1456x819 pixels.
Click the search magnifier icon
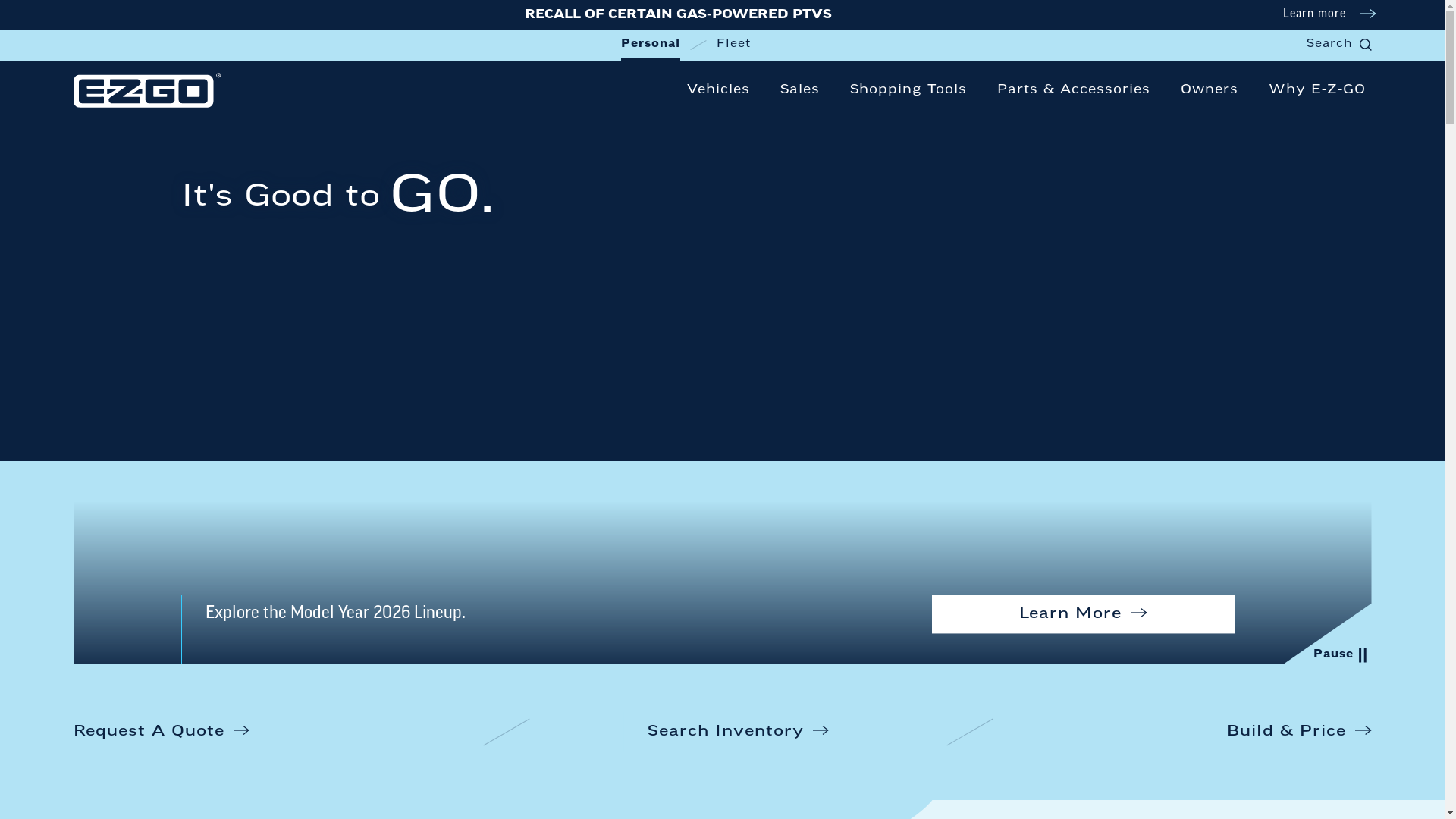(1365, 45)
